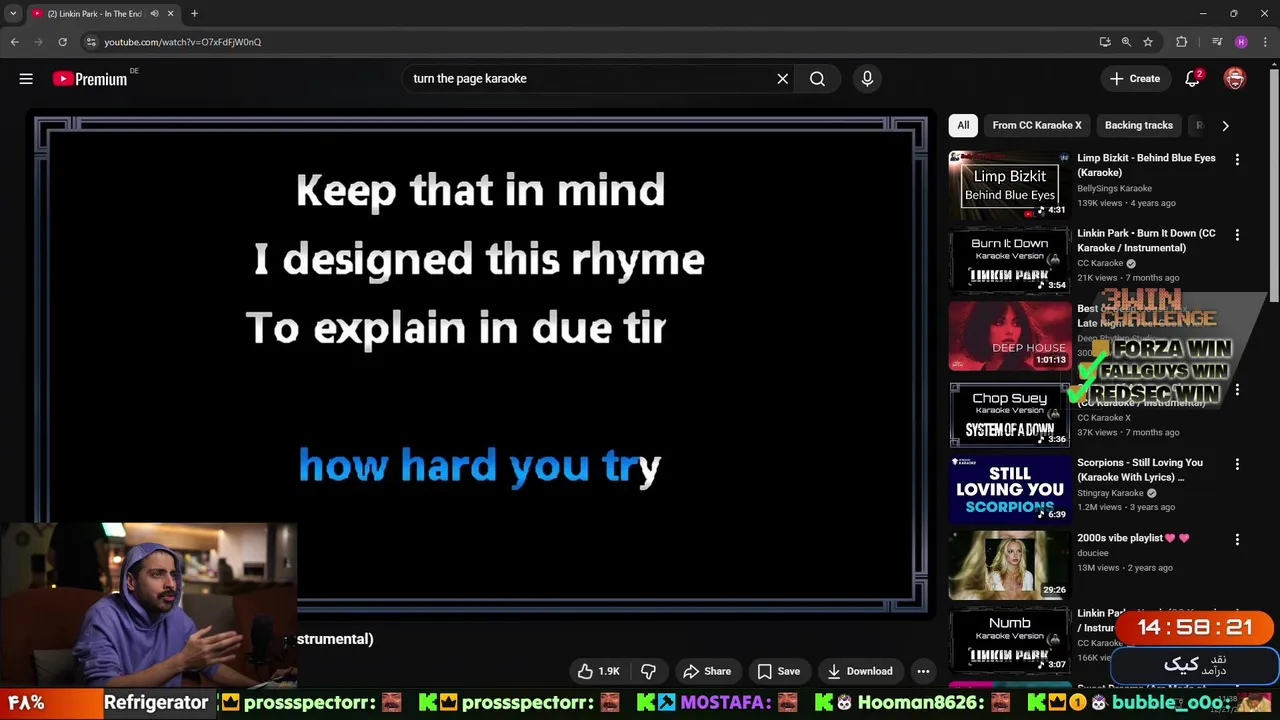Clear the search text with the X
The height and width of the screenshot is (720, 1280).
[x=783, y=79]
